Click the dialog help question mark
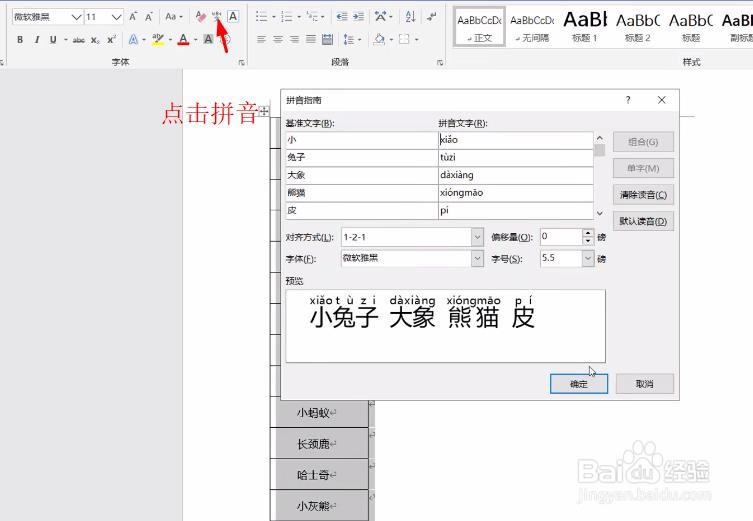This screenshot has width=753, height=521. click(x=628, y=100)
